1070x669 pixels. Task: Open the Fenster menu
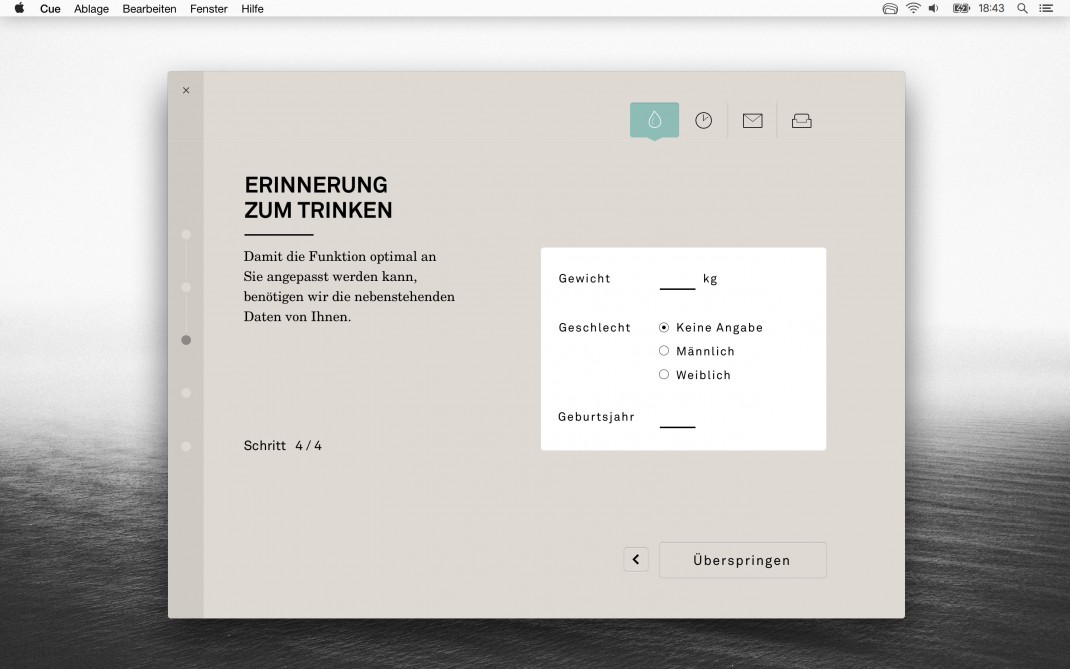tap(209, 9)
